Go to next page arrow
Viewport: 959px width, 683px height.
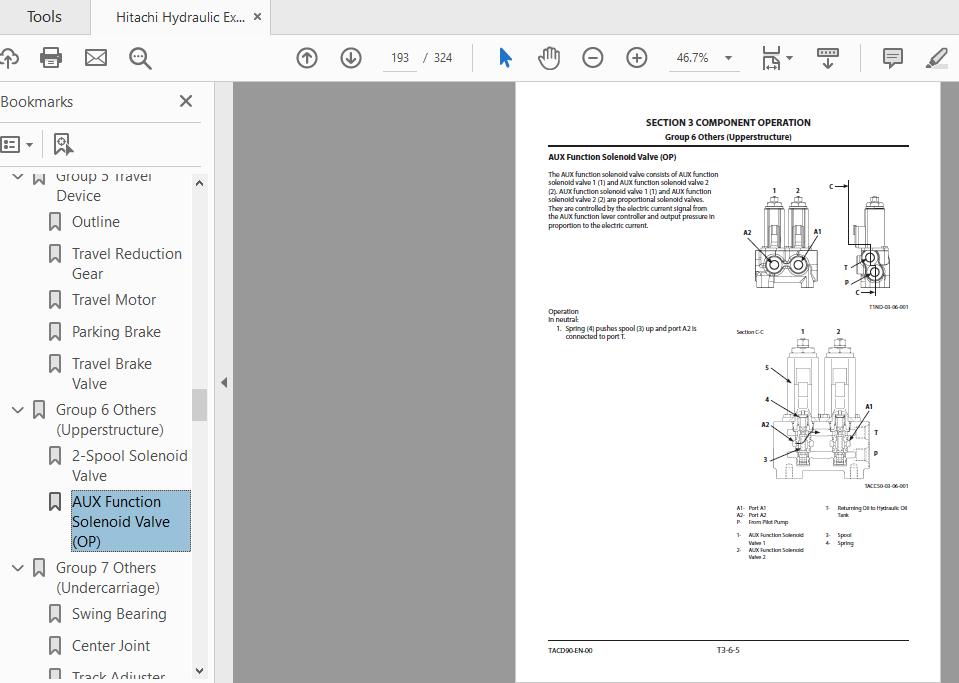pyautogui.click(x=351, y=58)
